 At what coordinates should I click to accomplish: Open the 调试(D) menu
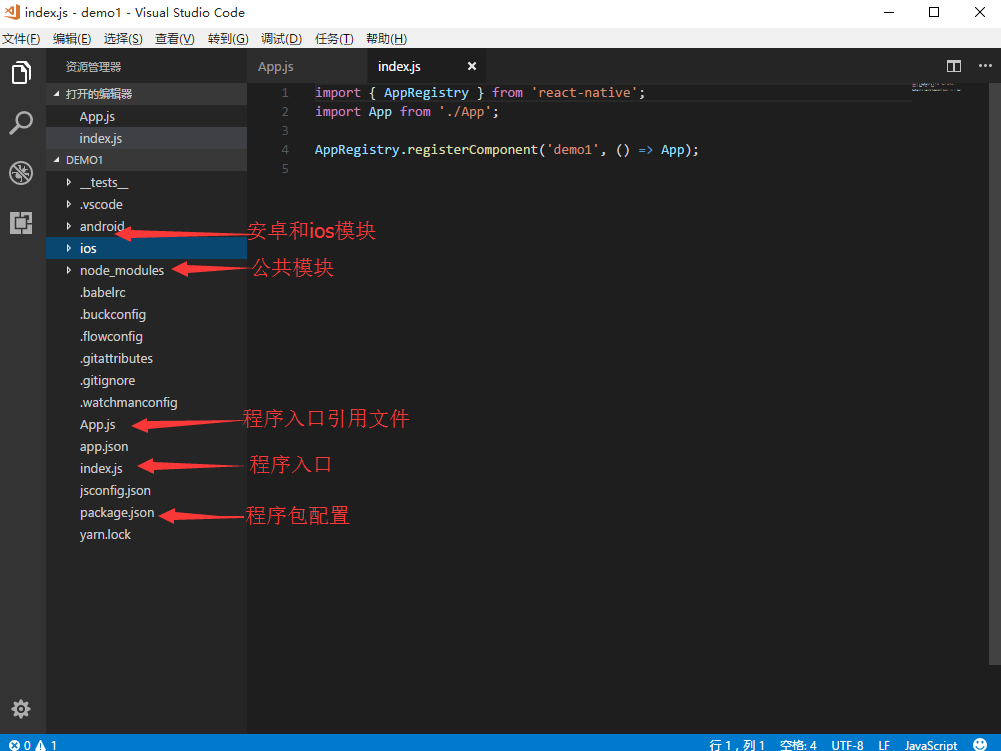pyautogui.click(x=281, y=39)
